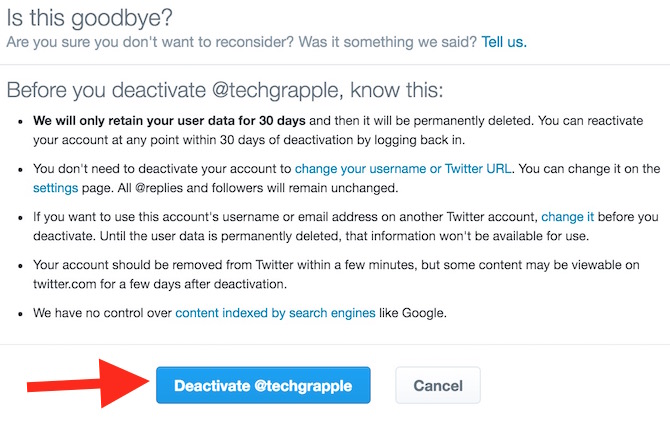Screen dimensions: 670x422
Task: Cancel the account deactivation
Action: 437,385
